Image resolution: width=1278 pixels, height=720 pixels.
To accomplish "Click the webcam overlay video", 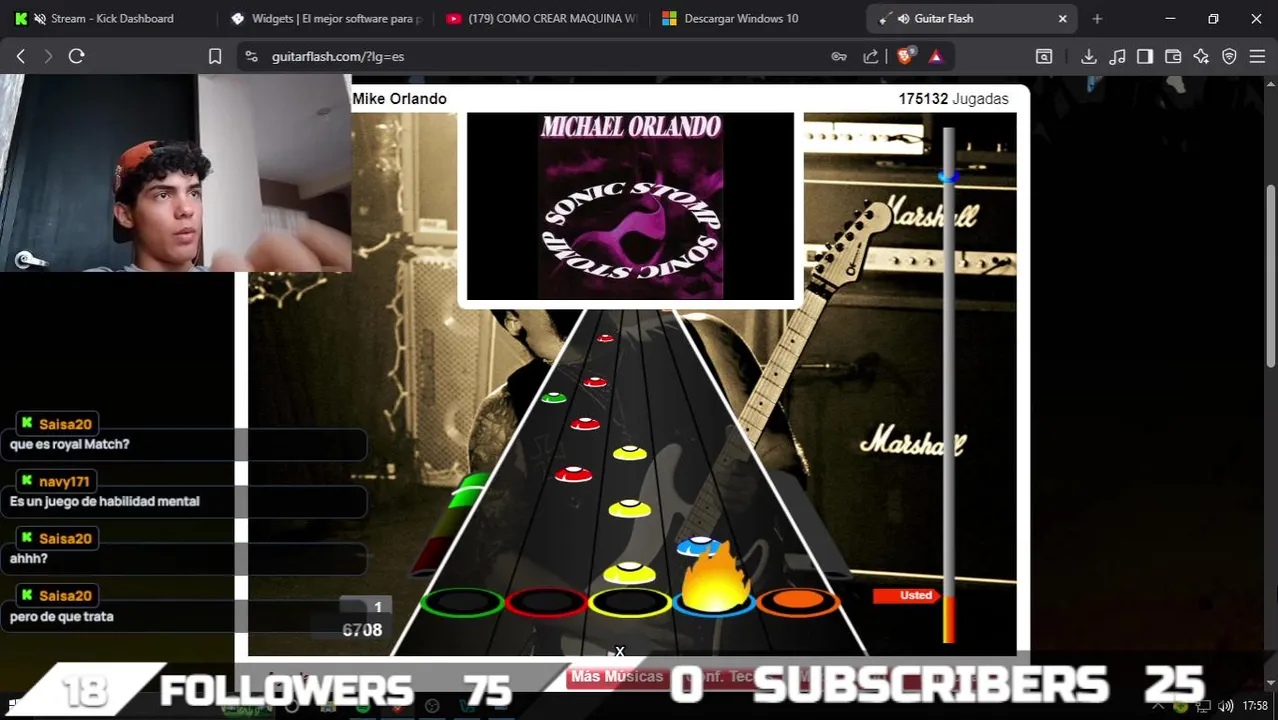I will (176, 173).
